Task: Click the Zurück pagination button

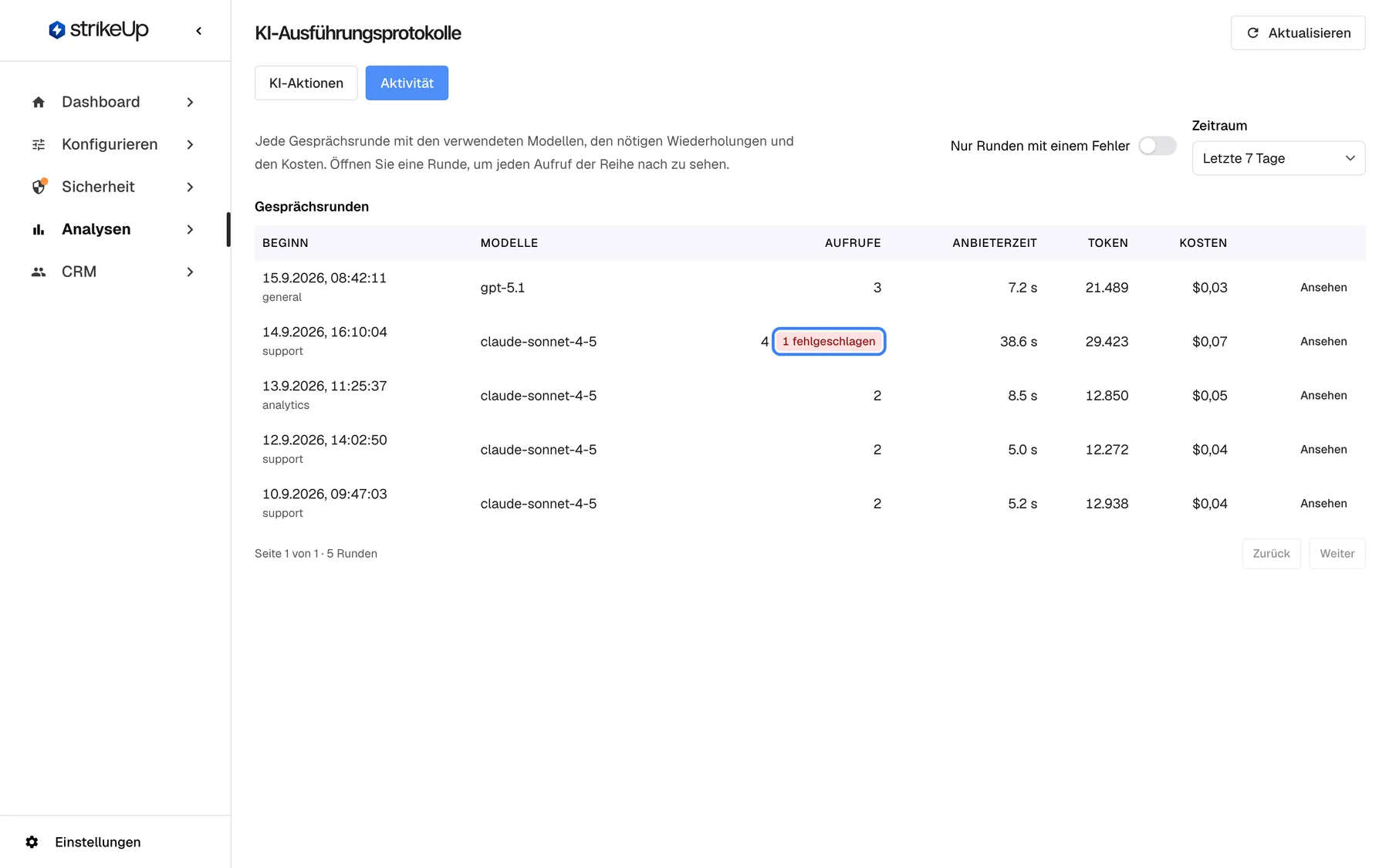Action: pos(1271,553)
